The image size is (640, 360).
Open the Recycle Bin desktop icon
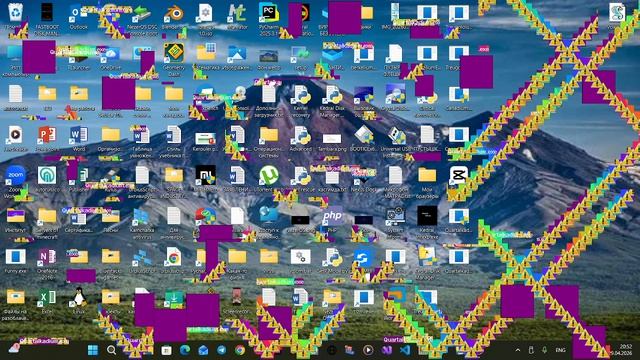16,12
